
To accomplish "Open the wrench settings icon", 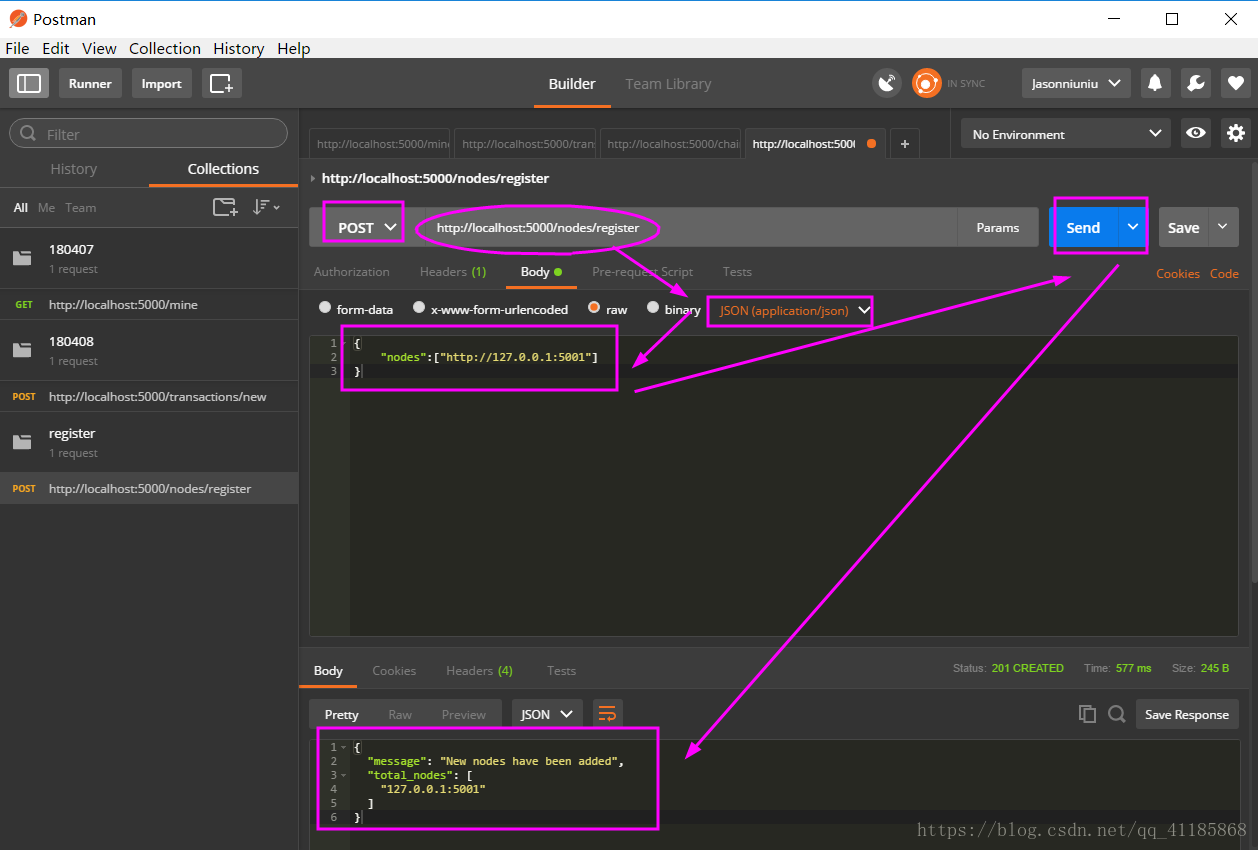I will [1195, 83].
